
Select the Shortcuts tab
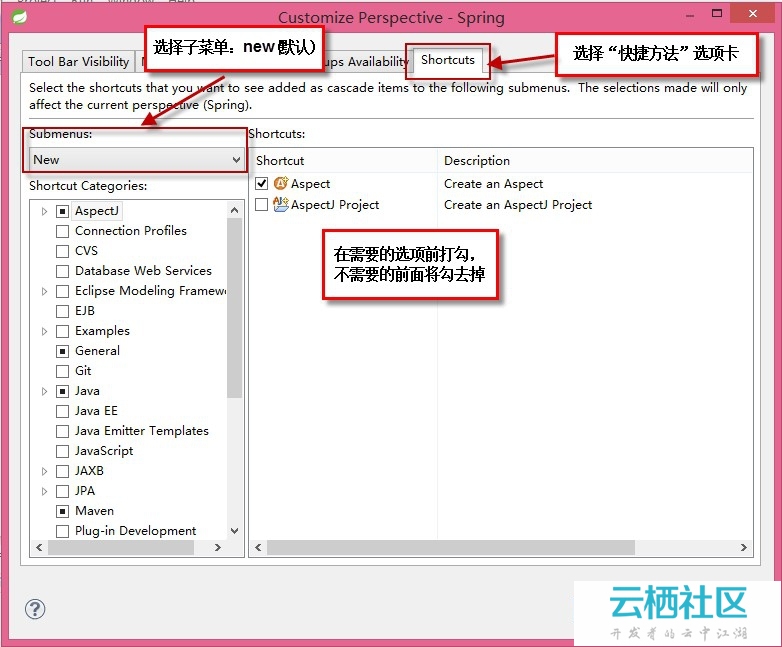coord(447,60)
